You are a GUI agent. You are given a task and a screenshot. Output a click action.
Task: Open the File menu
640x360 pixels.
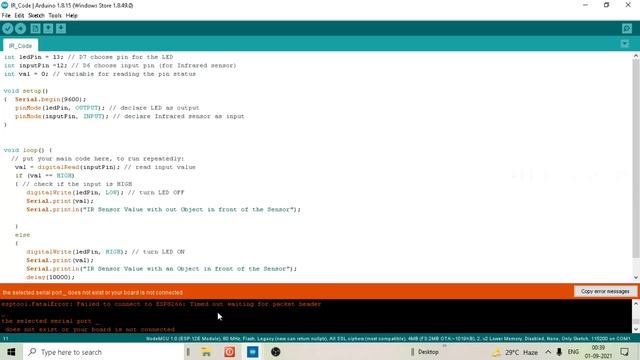6,16
